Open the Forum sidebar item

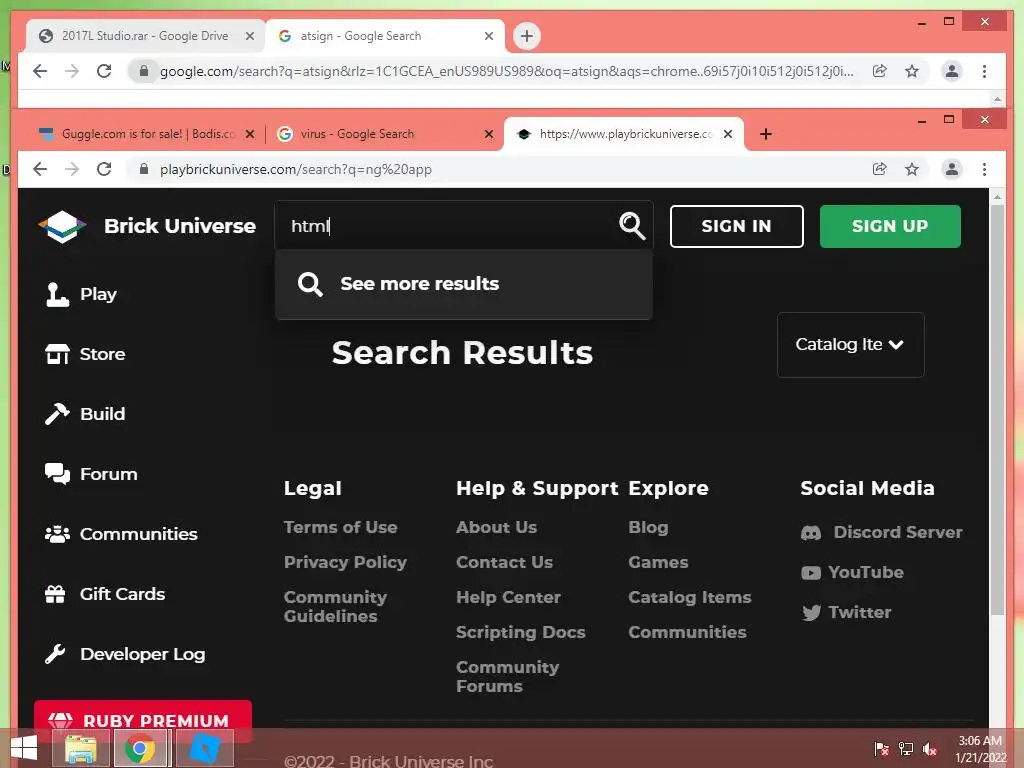(91, 474)
